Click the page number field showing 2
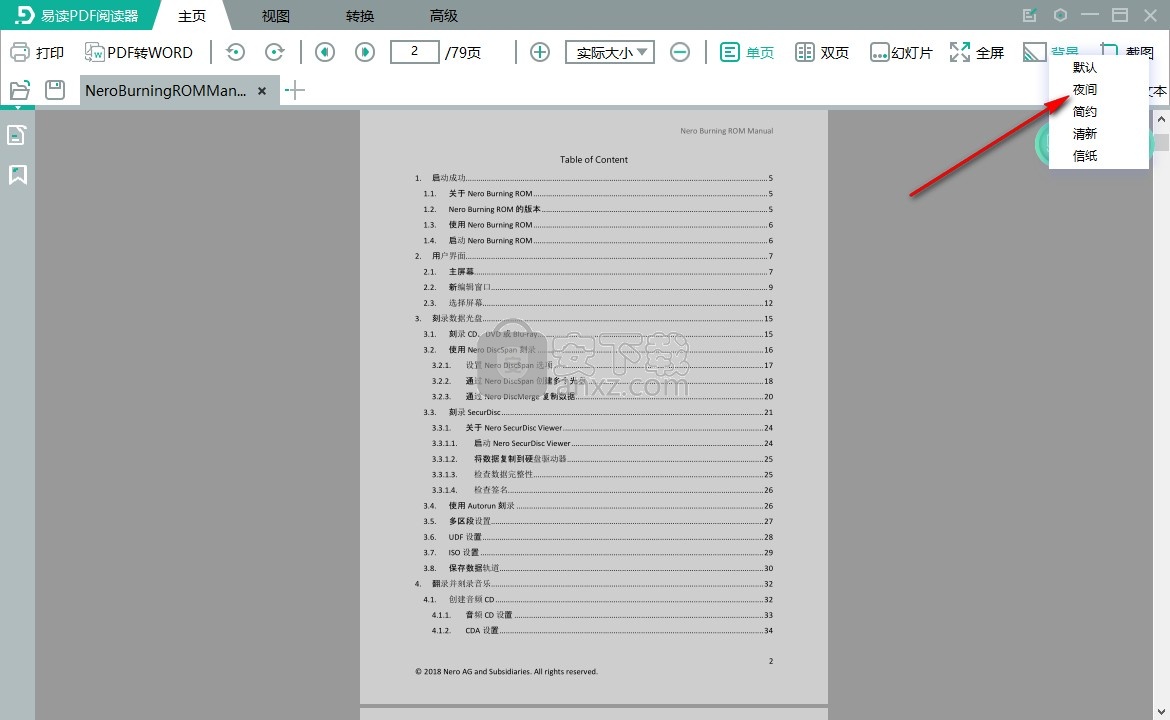The height and width of the screenshot is (720, 1170). (414, 51)
